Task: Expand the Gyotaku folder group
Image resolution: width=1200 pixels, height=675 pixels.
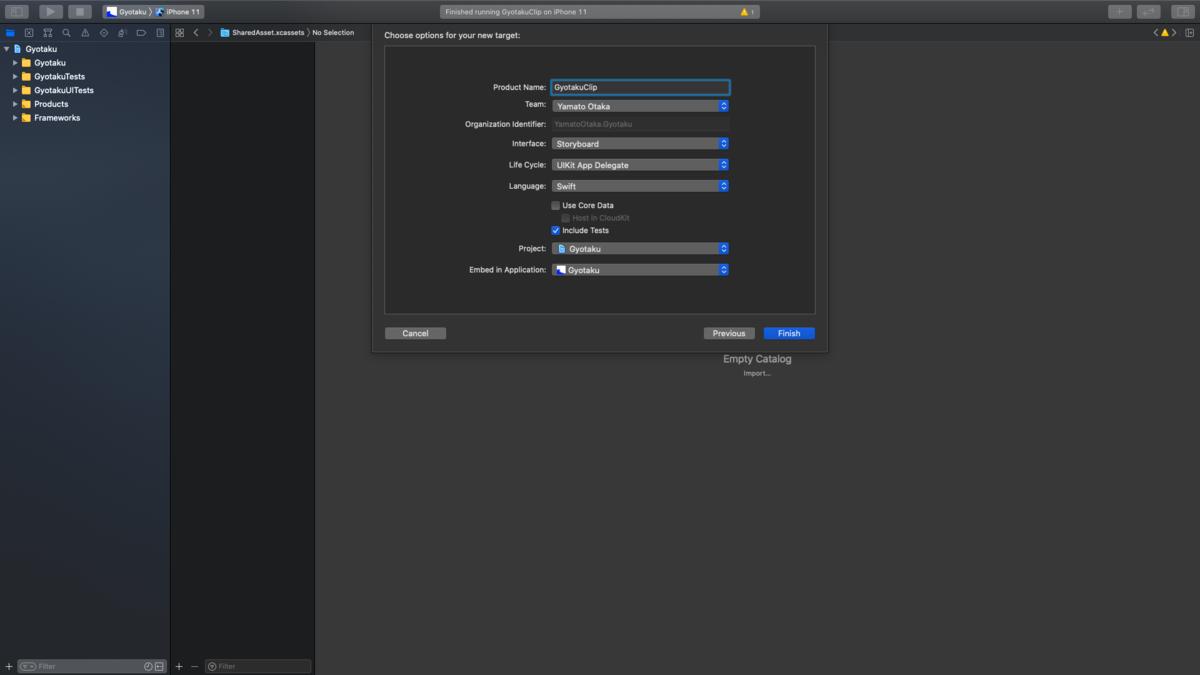Action: [x=15, y=63]
